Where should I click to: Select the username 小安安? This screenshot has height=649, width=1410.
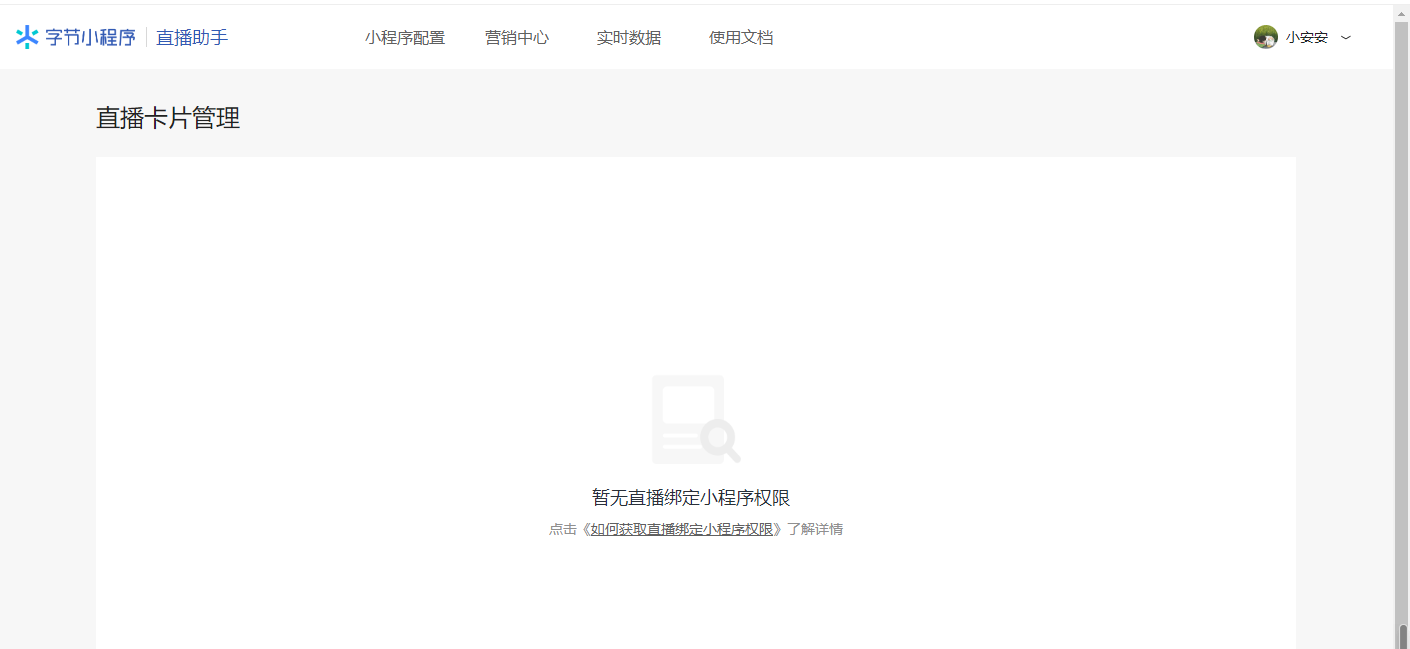1307,38
